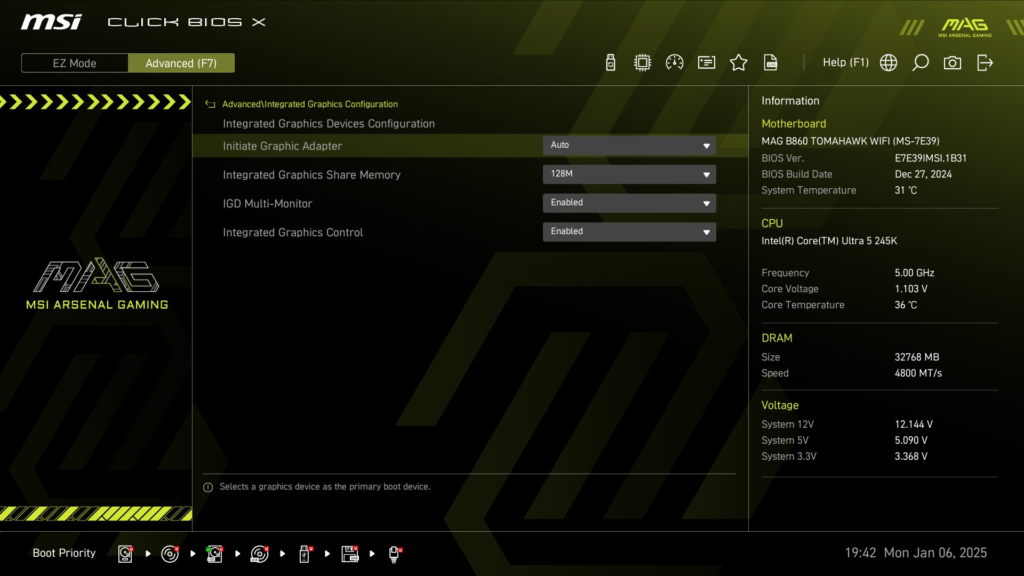Switch to EZ Mode tab

pyautogui.click(x=73, y=62)
